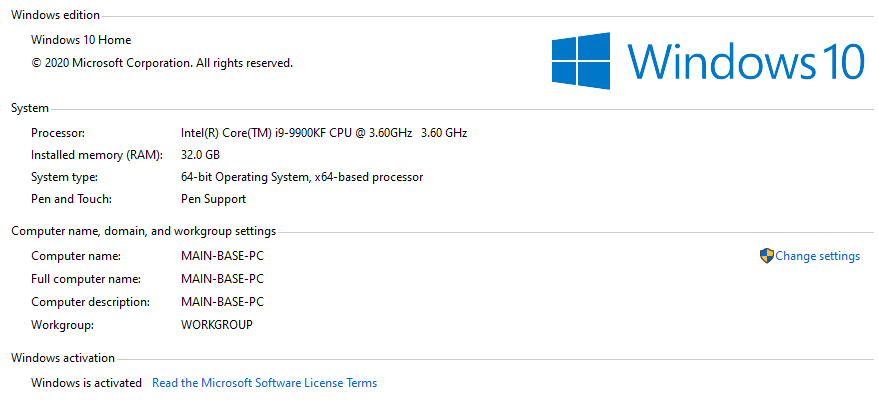878x400 pixels.
Task: Click the Computer description value
Action: [x=222, y=302]
